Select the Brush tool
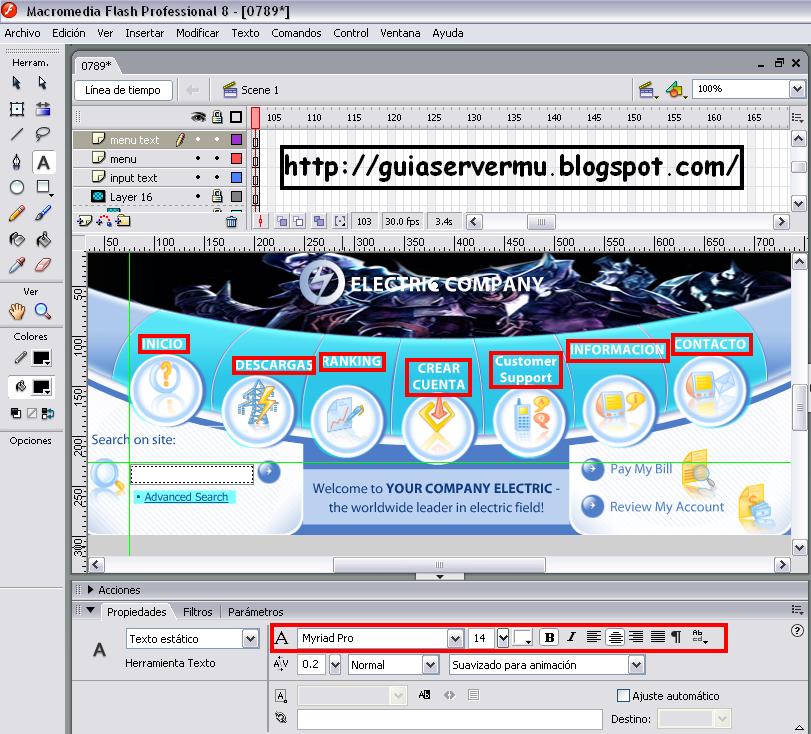Viewport: 811px width, 734px height. click(43, 213)
